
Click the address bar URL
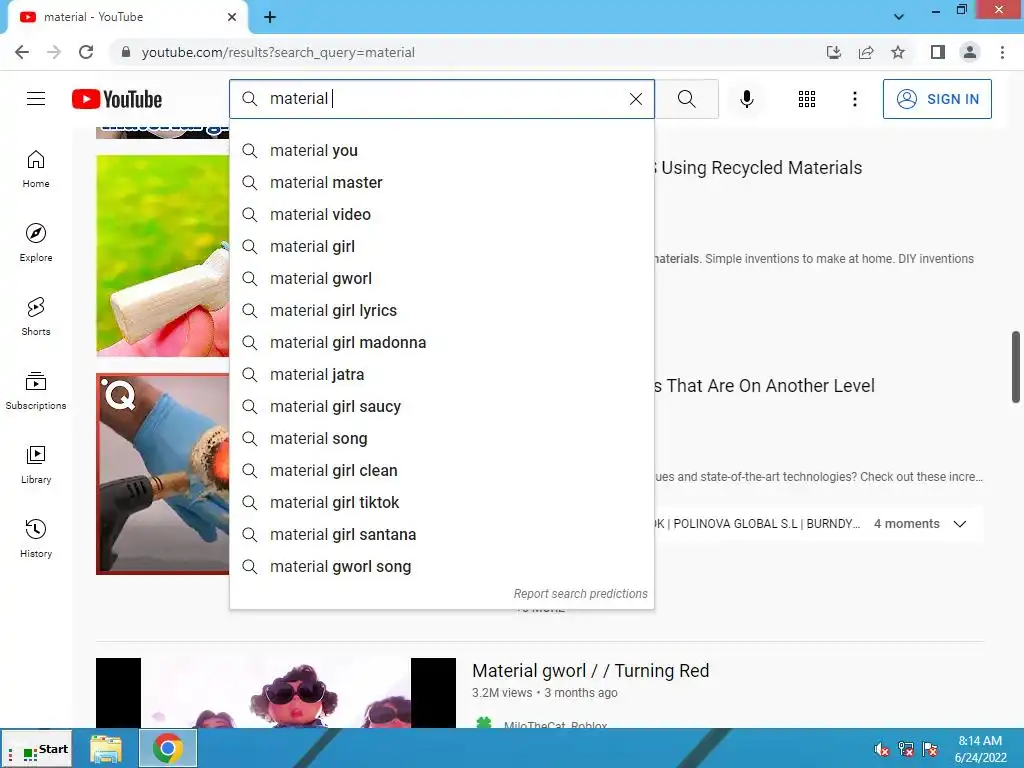tap(278, 52)
